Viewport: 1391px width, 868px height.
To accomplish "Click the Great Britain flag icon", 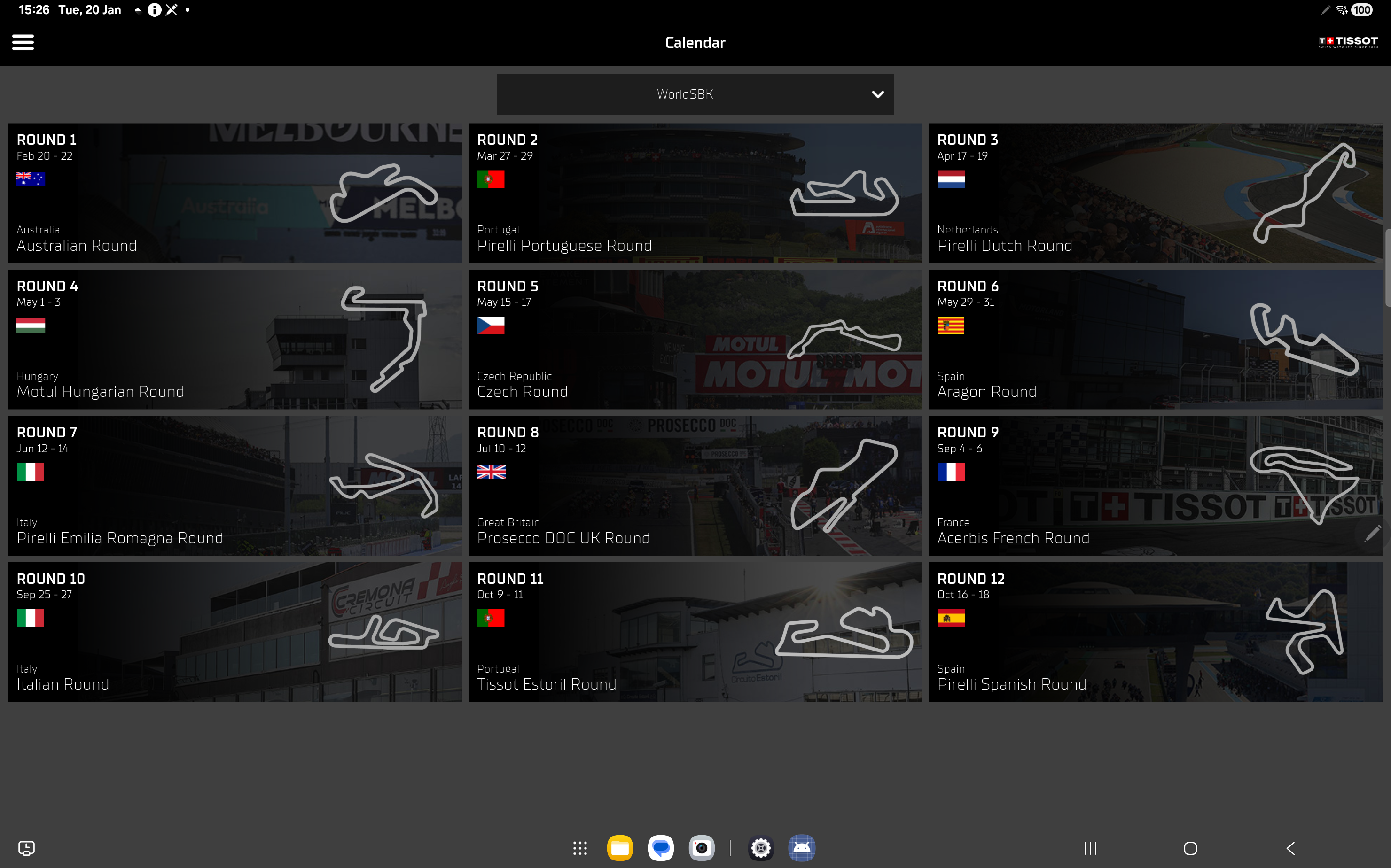I will click(491, 472).
